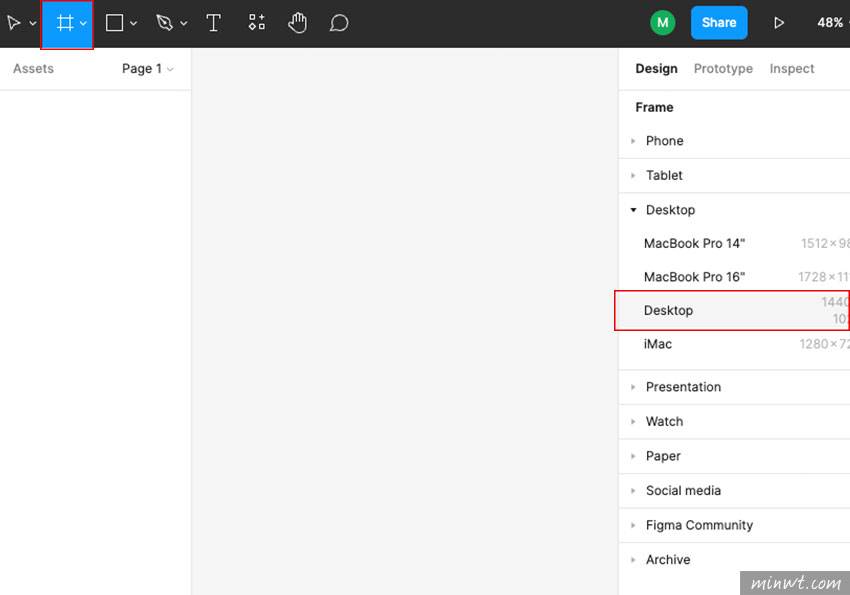Select the Comment tool
The height and width of the screenshot is (595, 850).
click(339, 23)
